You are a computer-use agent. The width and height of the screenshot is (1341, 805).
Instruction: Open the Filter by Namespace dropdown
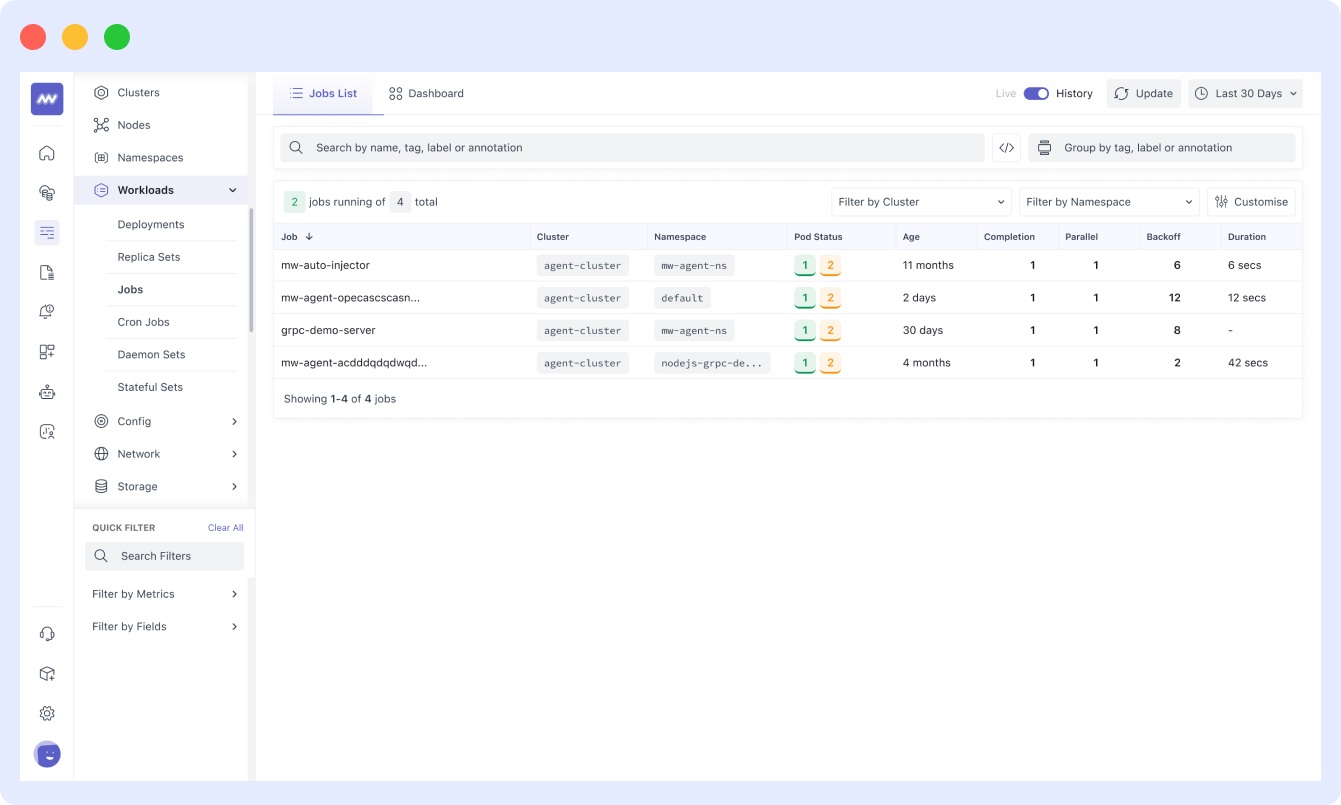[1109, 202]
